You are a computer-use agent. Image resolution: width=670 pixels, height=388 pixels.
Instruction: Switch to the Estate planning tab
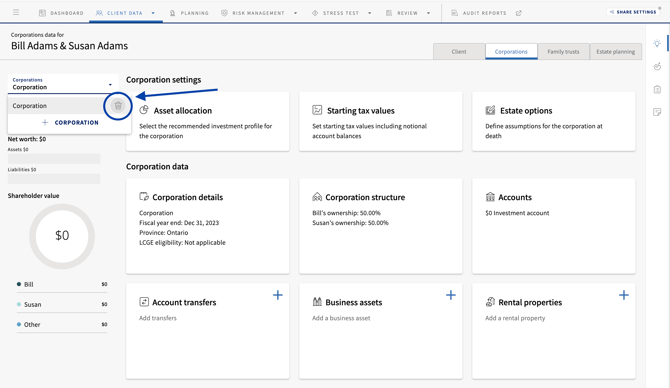tap(615, 52)
